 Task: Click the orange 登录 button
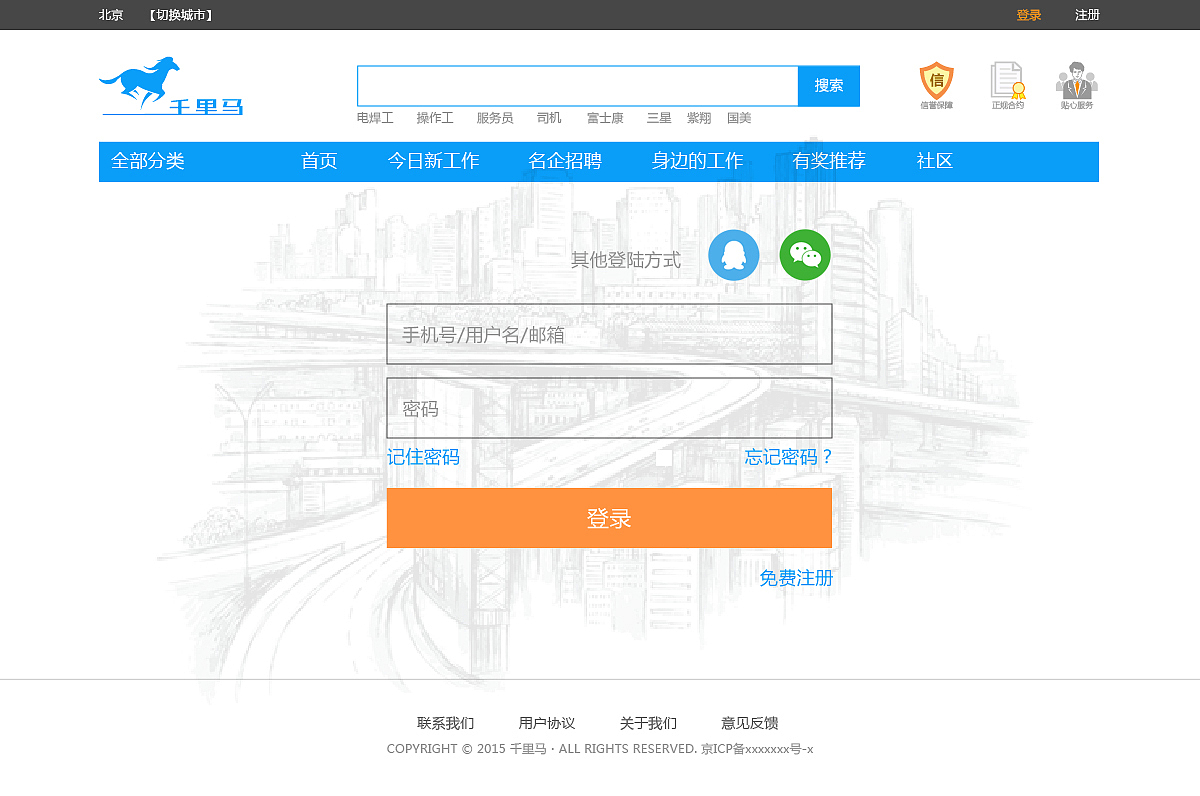click(609, 518)
